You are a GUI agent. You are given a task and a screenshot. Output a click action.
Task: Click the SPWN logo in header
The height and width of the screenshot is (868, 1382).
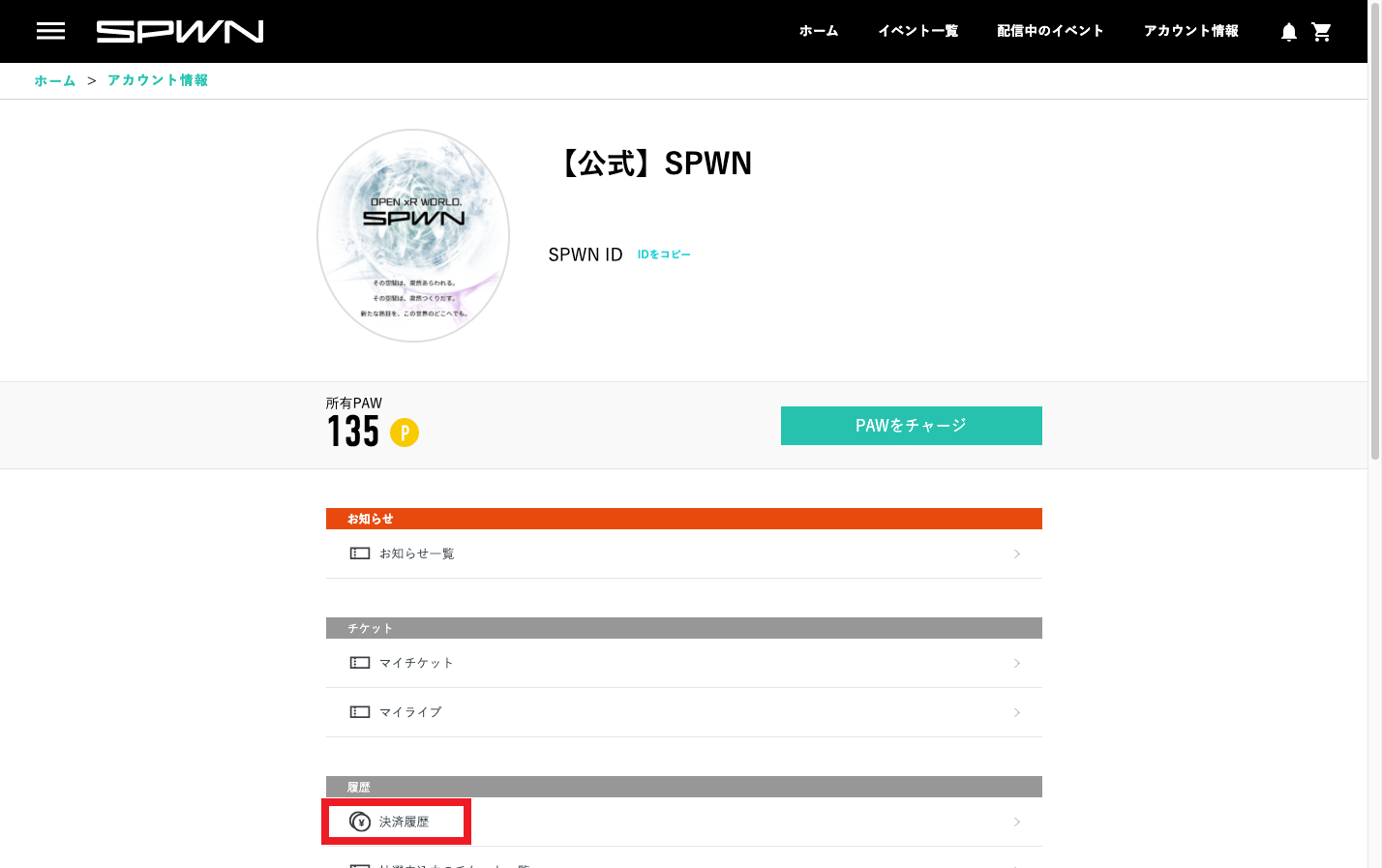click(180, 32)
